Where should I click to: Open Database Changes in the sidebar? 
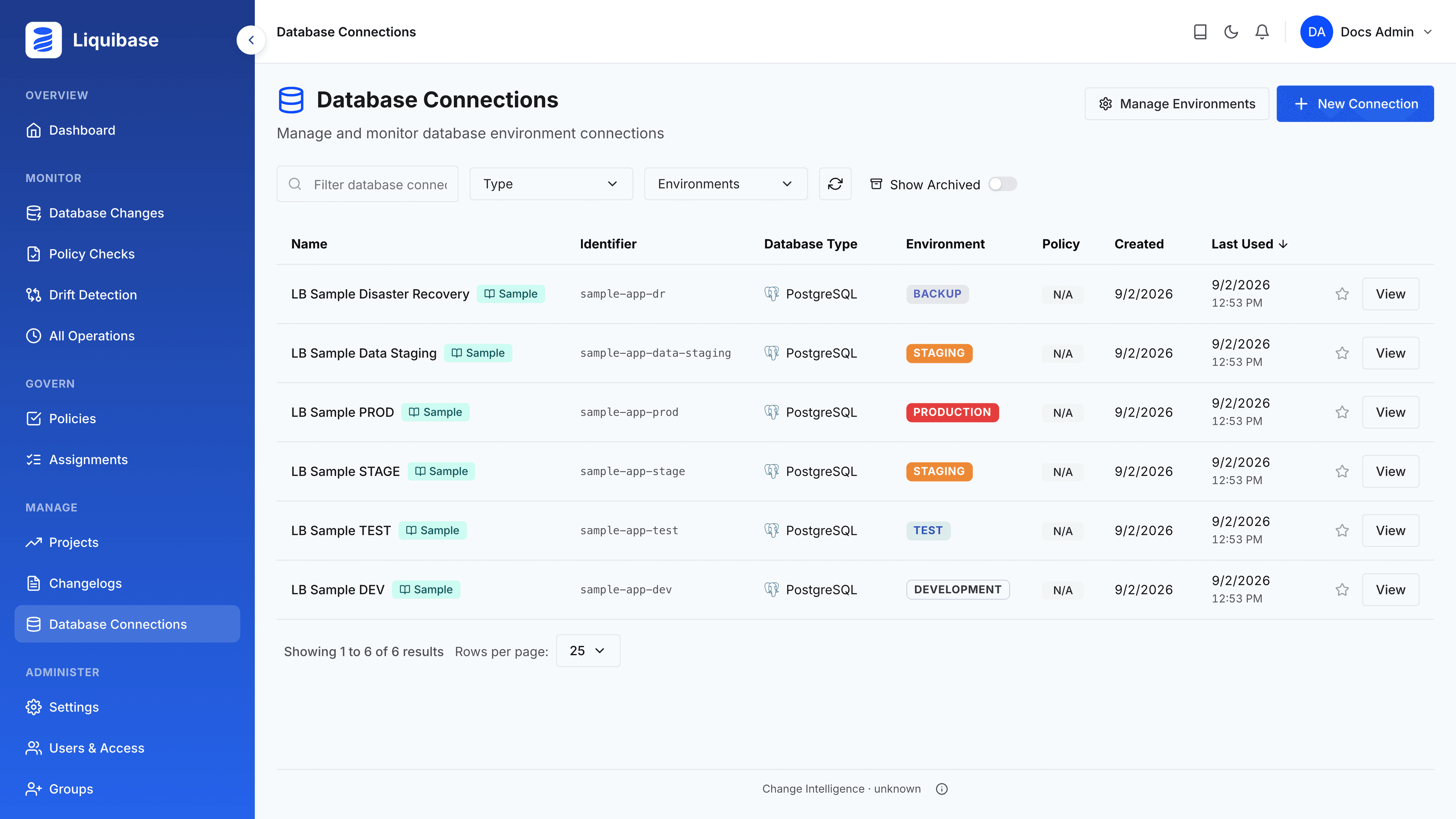point(127,213)
